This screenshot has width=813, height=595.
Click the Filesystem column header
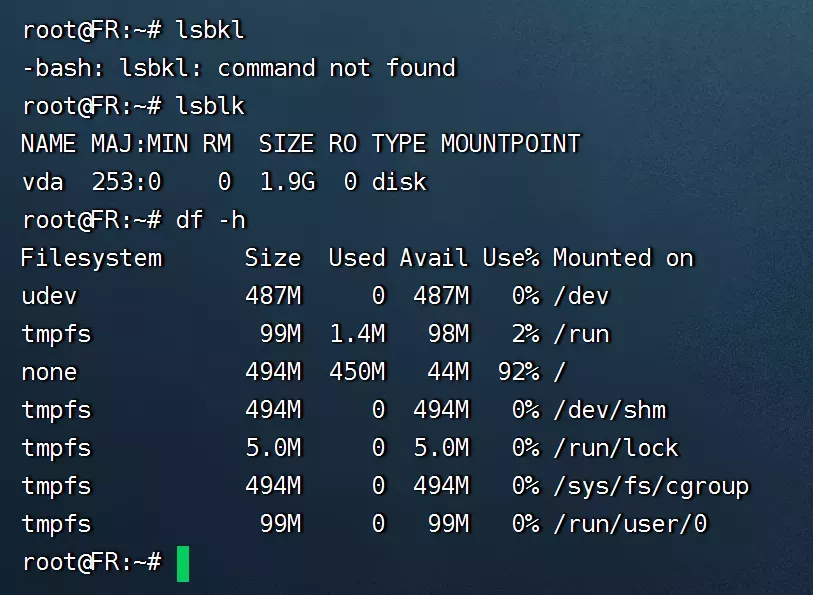pos(91,258)
